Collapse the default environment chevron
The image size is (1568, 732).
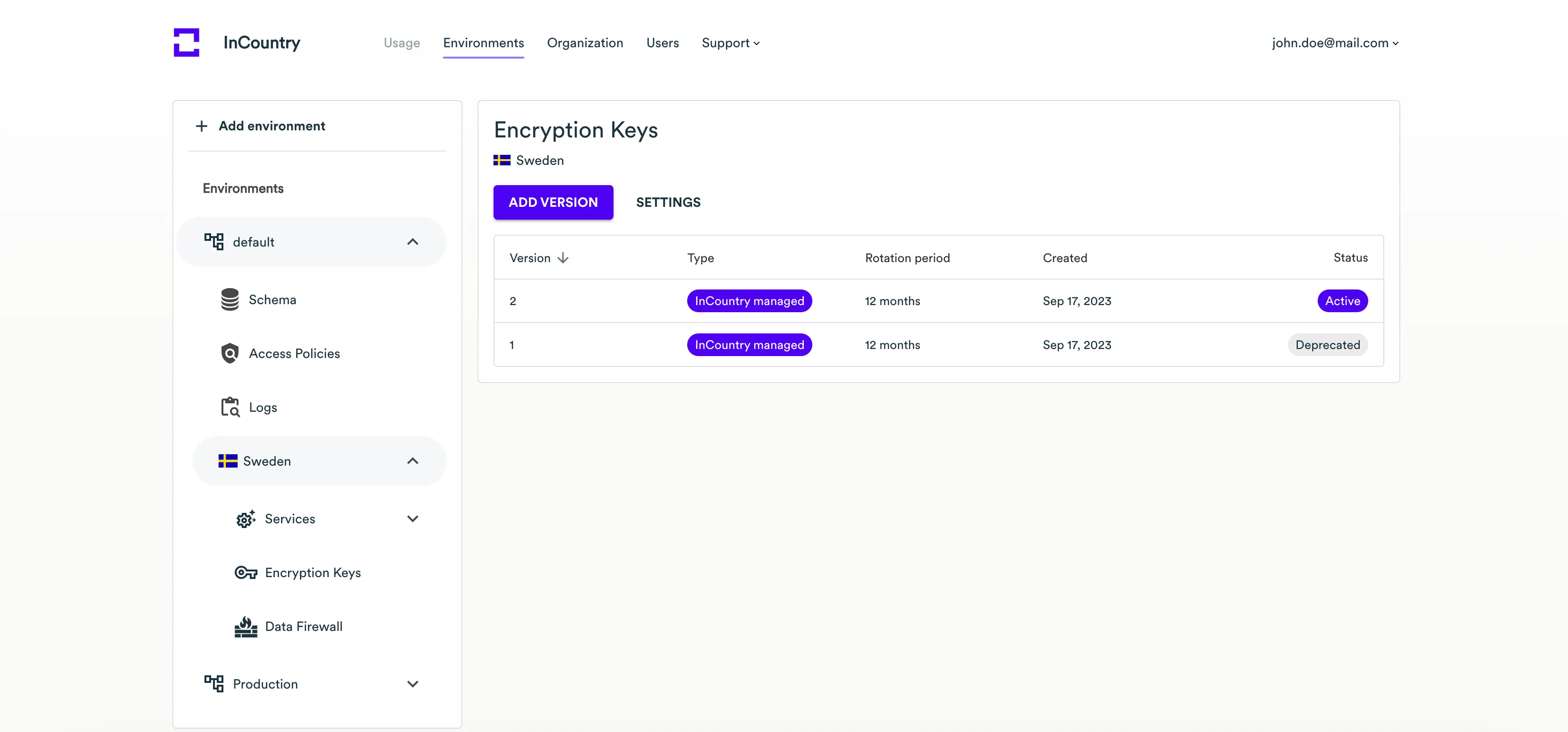[x=412, y=242]
